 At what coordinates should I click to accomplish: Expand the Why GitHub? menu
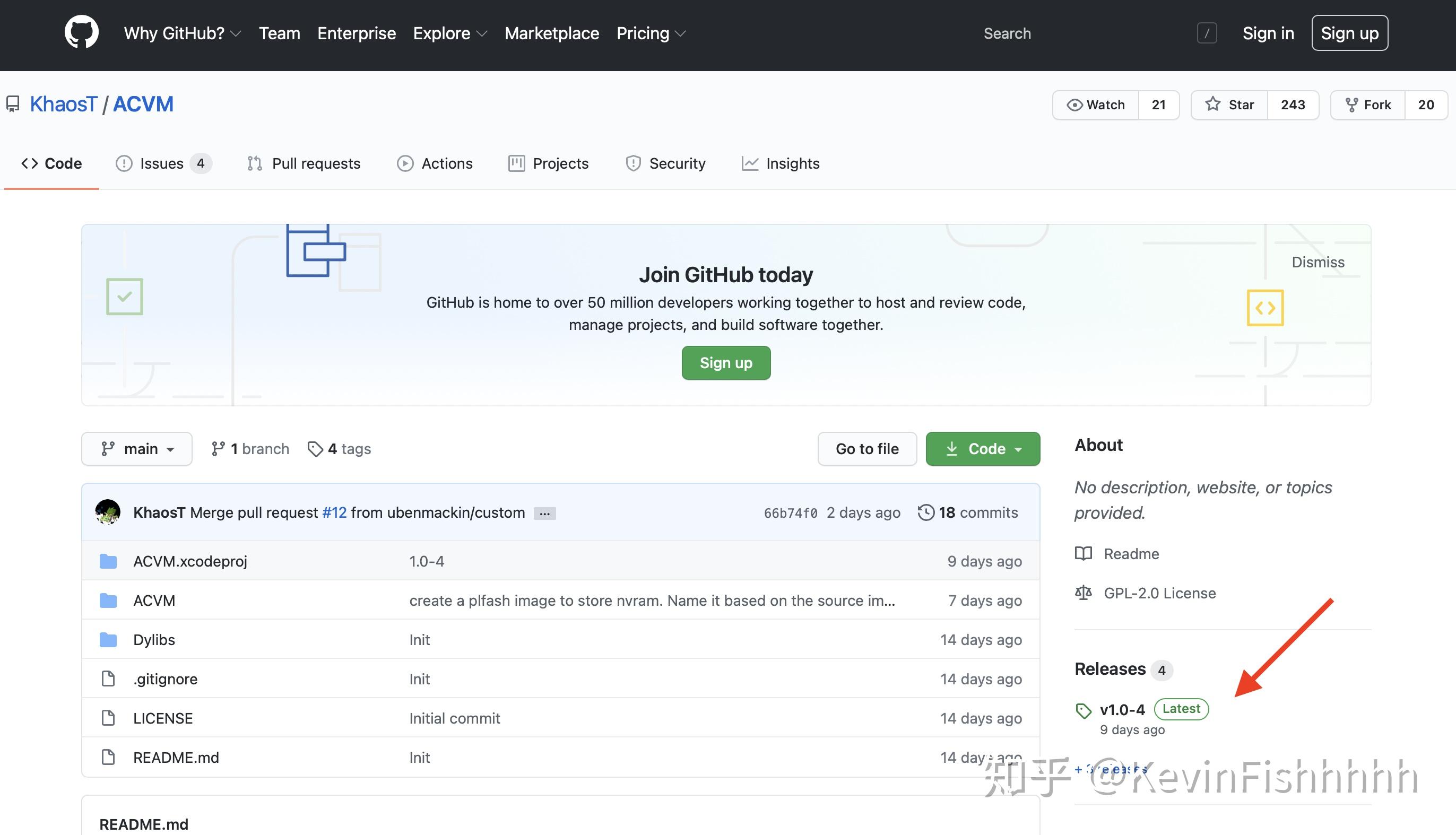[x=183, y=33]
